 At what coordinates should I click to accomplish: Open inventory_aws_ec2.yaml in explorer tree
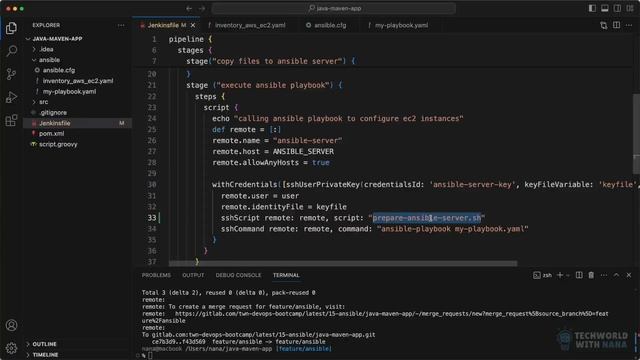click(78, 81)
